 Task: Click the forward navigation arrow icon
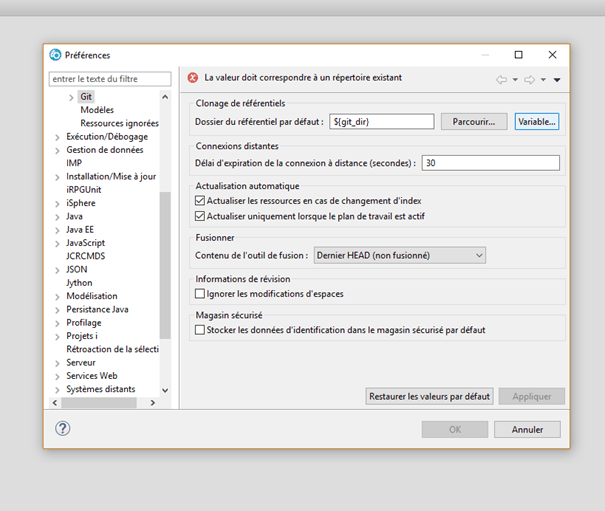[529, 80]
